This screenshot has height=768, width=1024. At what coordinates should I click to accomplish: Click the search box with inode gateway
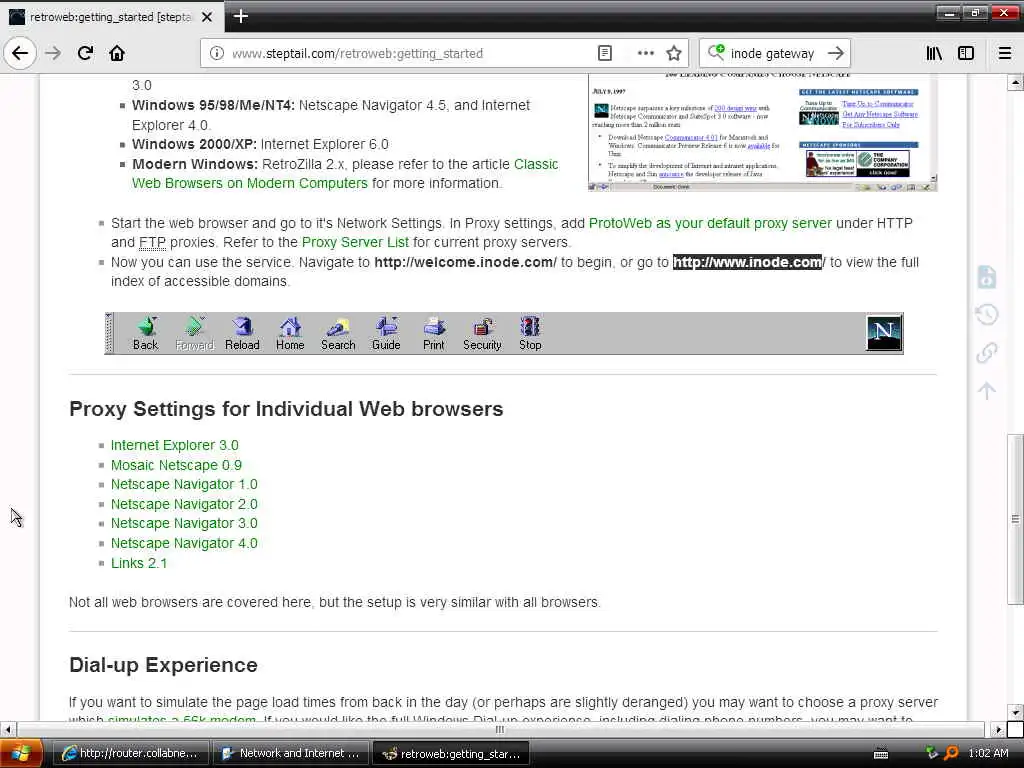[775, 54]
